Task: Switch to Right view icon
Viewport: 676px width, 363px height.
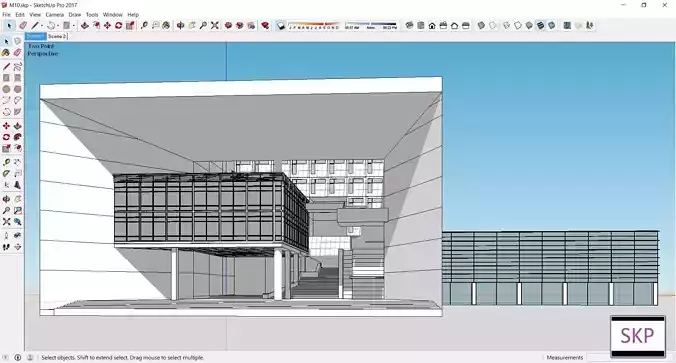Action: [443, 26]
